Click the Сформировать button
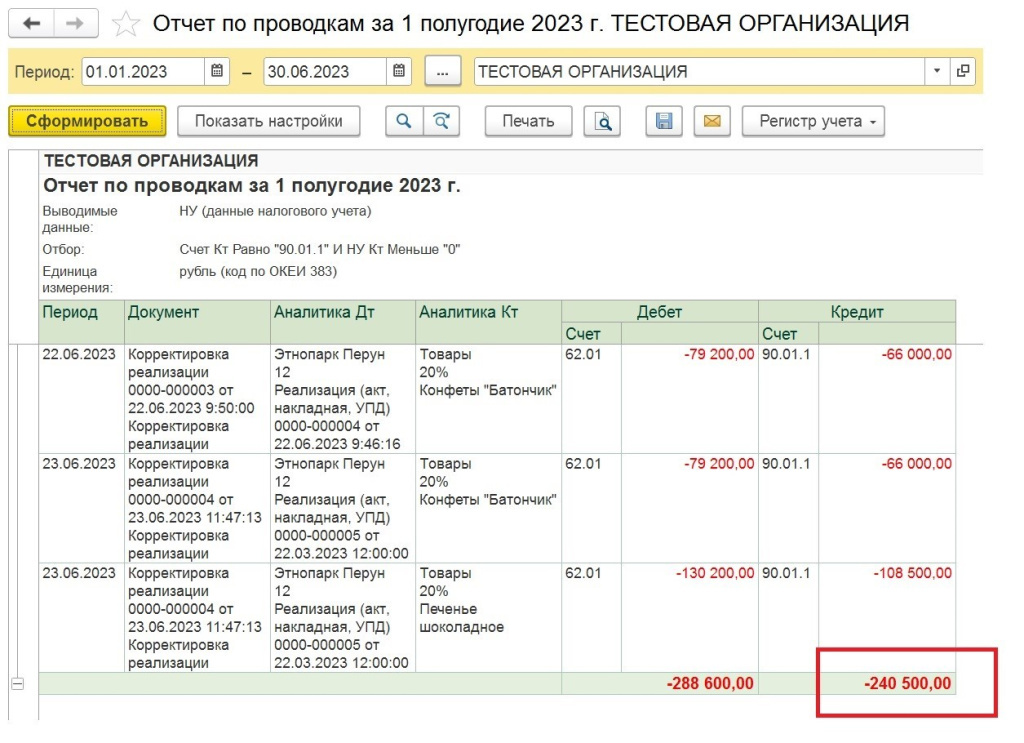The width and height of the screenshot is (1024, 743). (87, 121)
